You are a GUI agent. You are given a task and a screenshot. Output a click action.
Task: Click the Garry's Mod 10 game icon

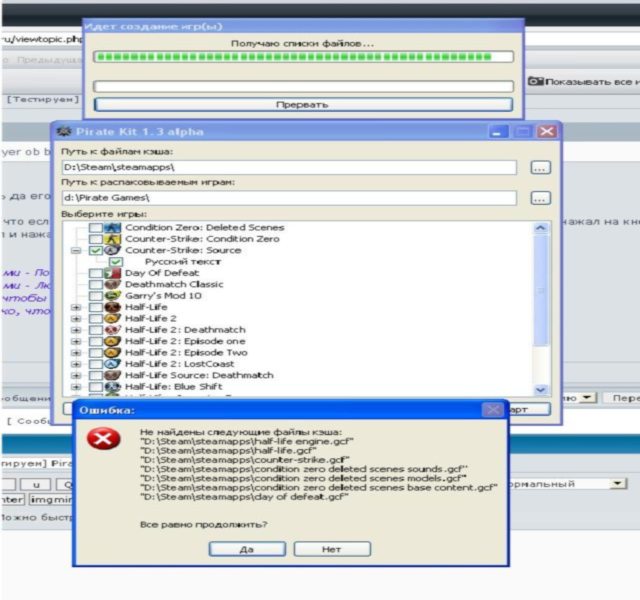coord(112,296)
